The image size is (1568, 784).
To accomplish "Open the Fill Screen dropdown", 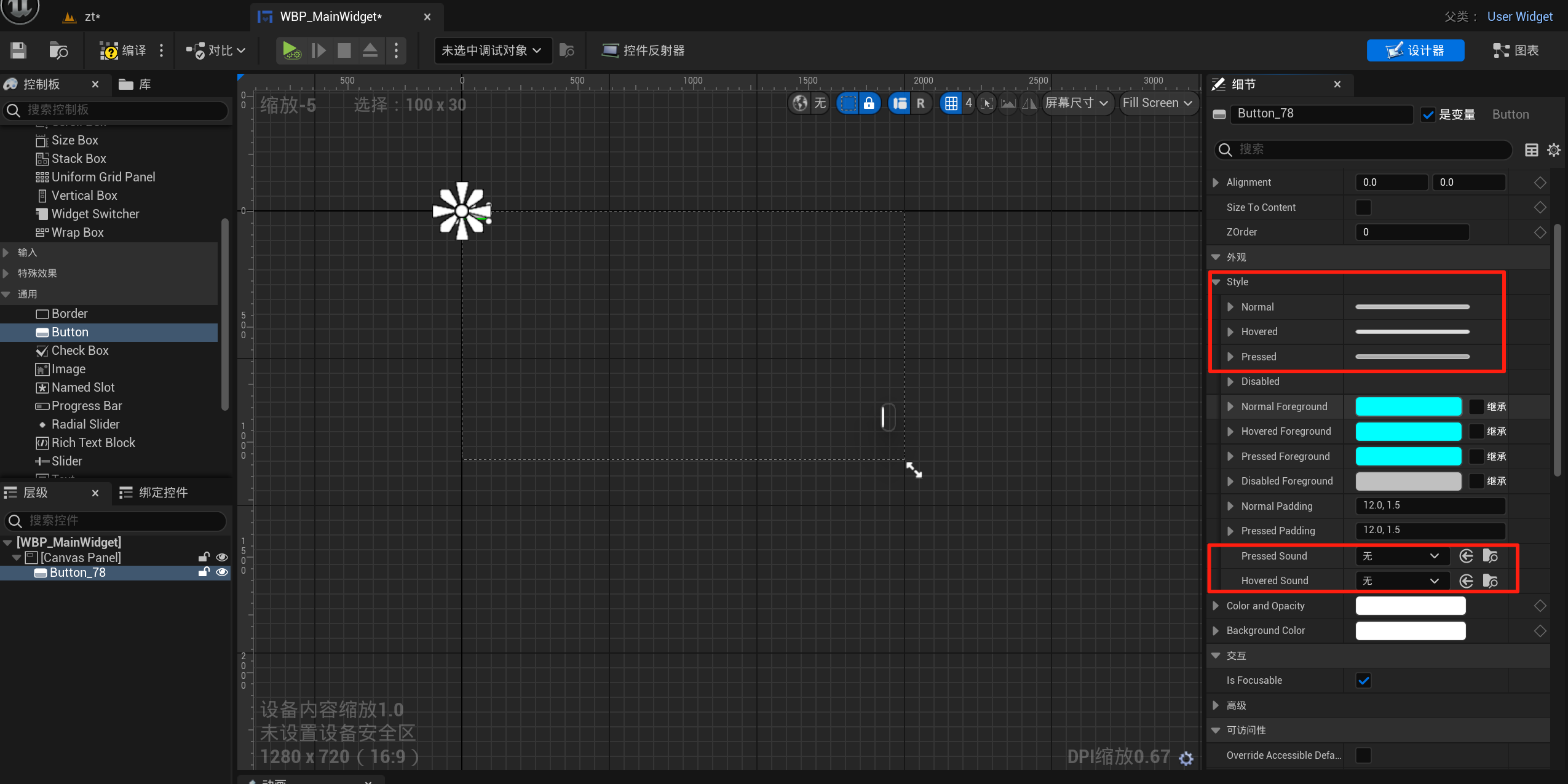I will (x=1157, y=103).
